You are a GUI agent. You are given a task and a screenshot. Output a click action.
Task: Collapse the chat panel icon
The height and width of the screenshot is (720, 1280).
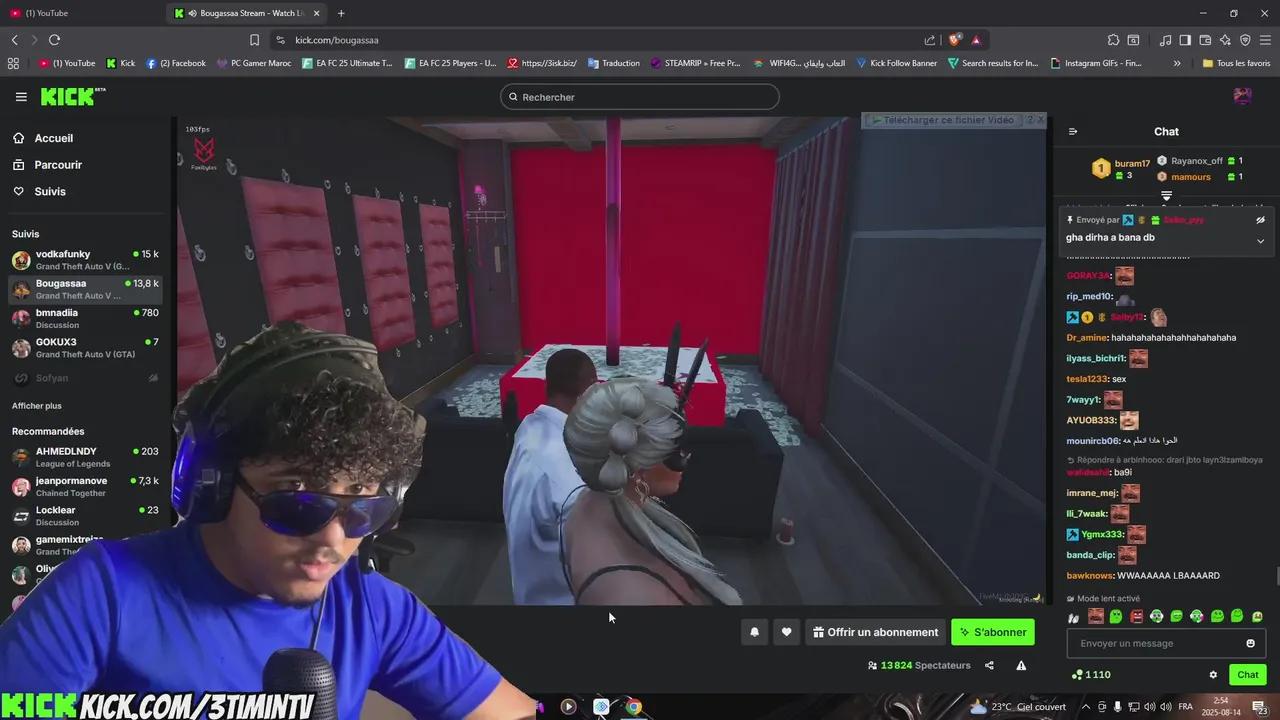click(x=1073, y=131)
